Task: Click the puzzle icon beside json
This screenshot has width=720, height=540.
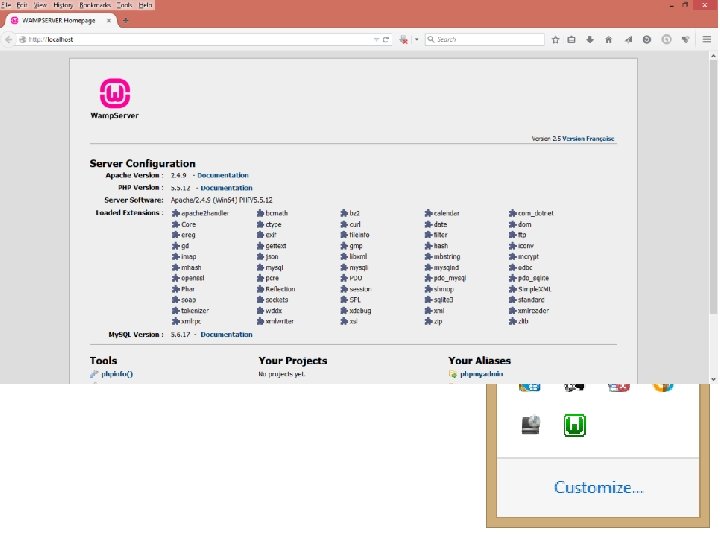Action: 260,257
